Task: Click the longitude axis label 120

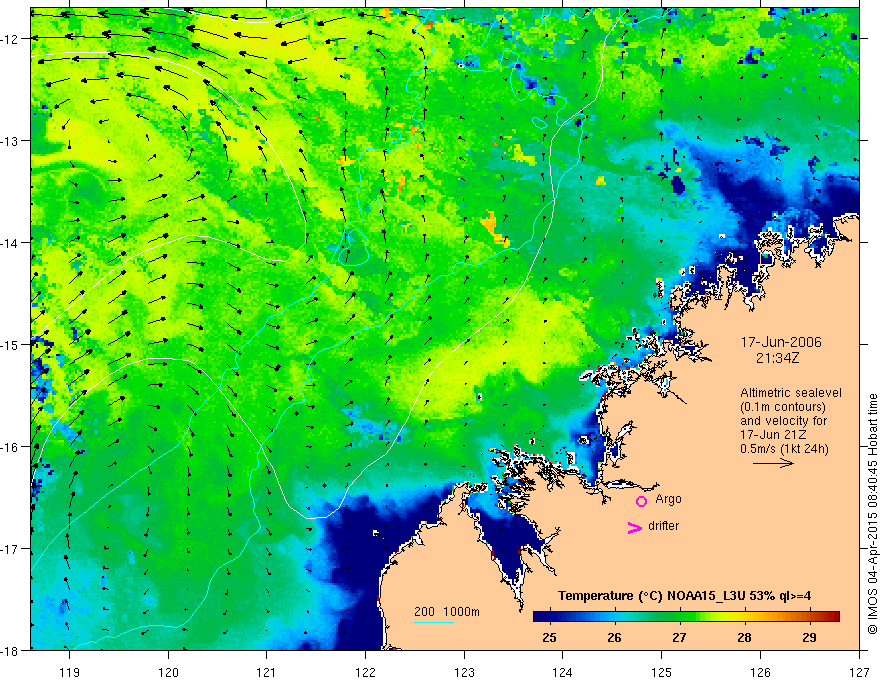Action: coord(168,672)
